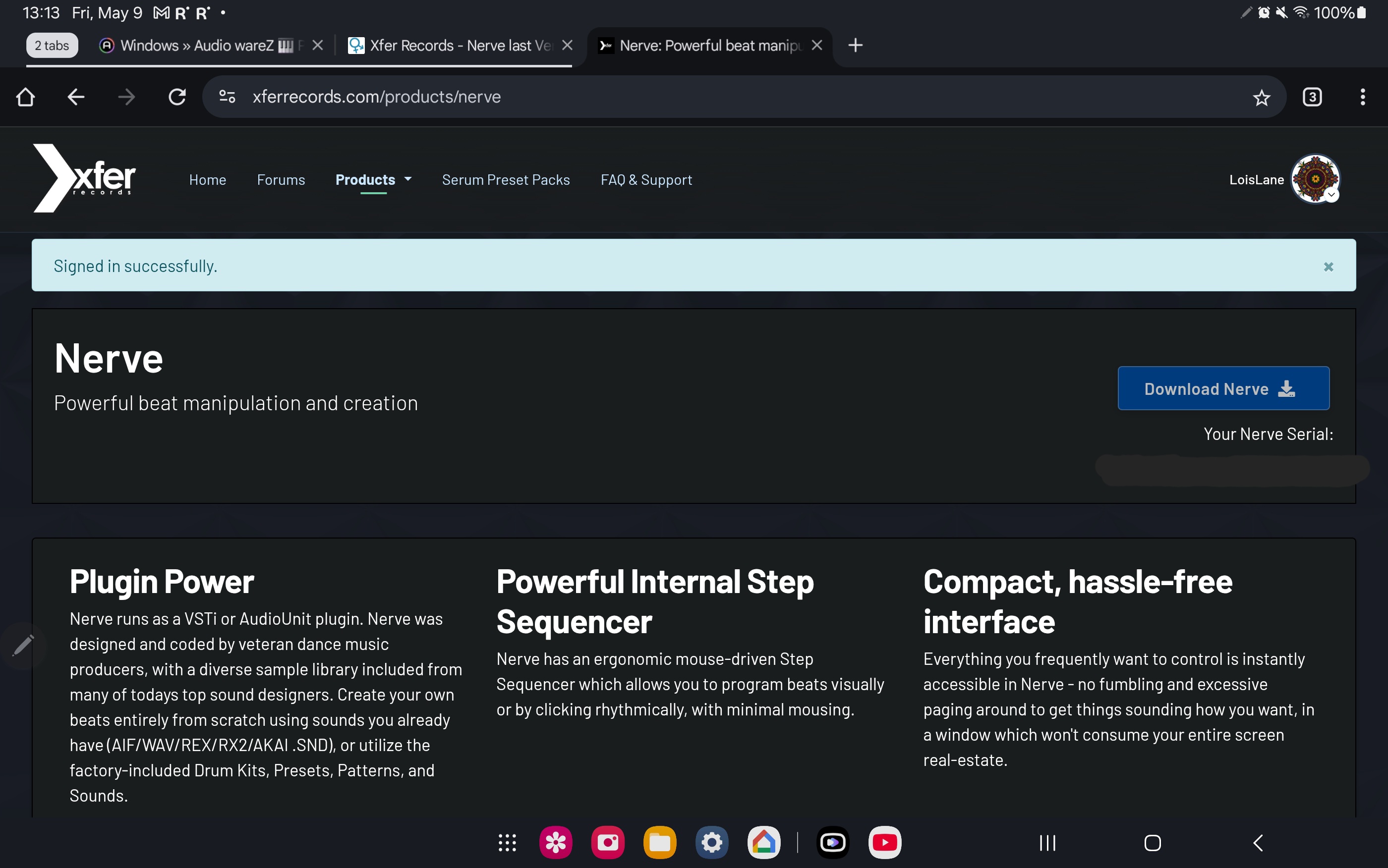Close the Windows Audio wareZ tab
Screen dimensions: 1388x868
[x=318, y=46]
